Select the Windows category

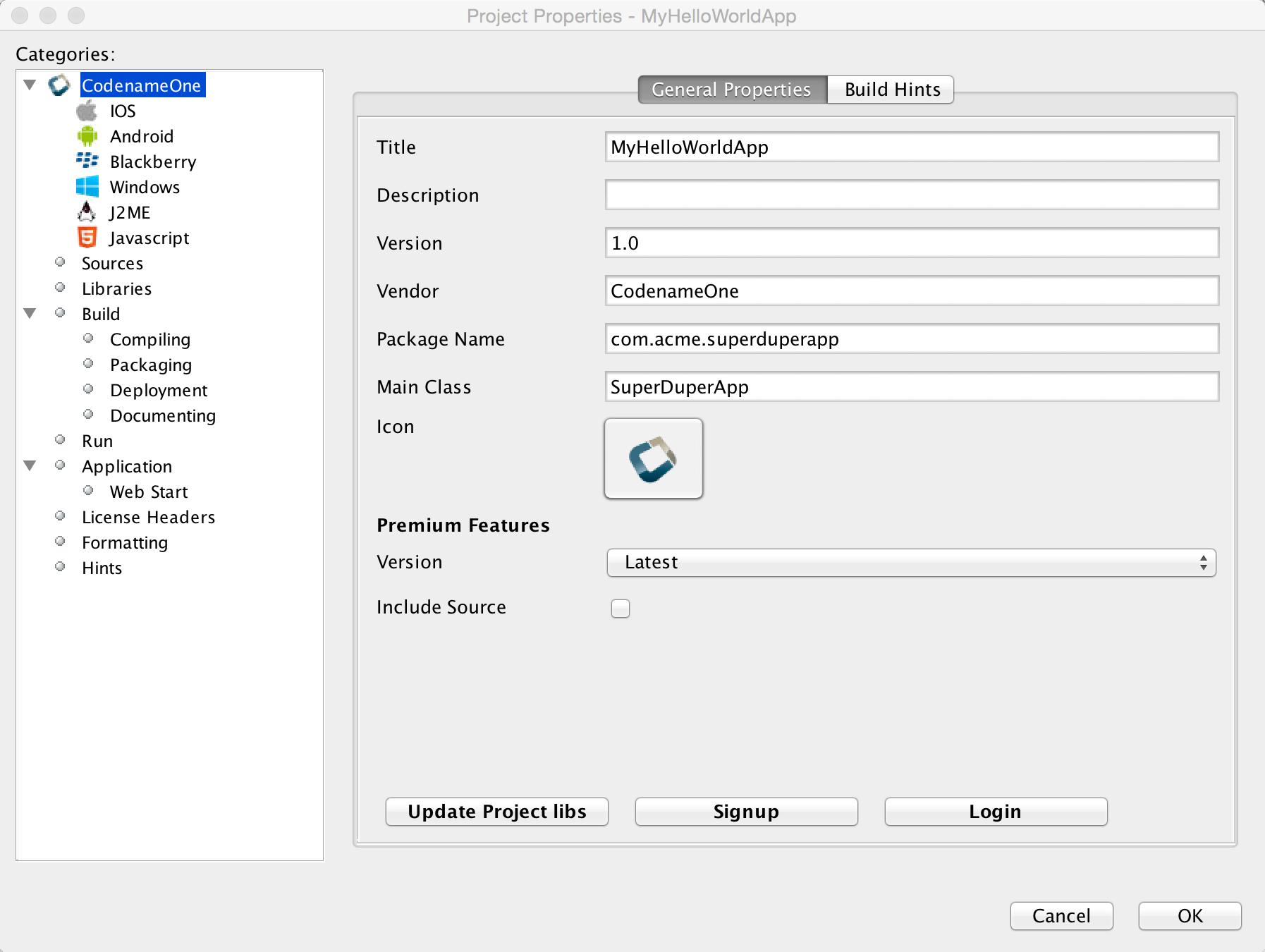pos(145,187)
